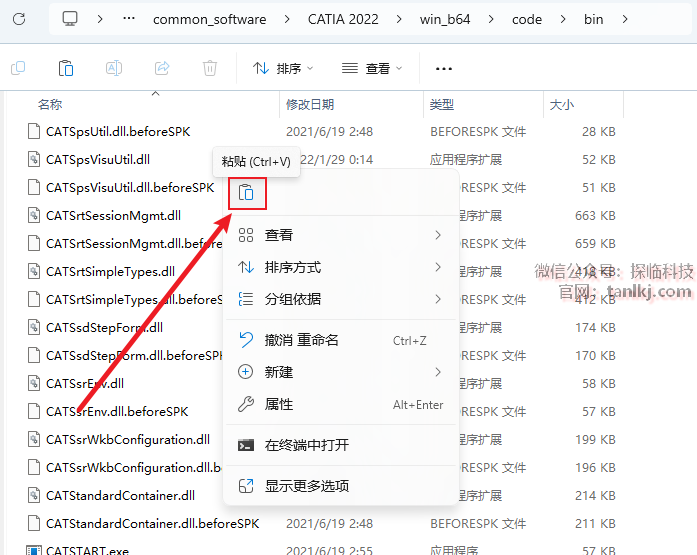Open the 分组依据 submenu in the context menu
The image size is (697, 555).
pyautogui.click(x=341, y=299)
